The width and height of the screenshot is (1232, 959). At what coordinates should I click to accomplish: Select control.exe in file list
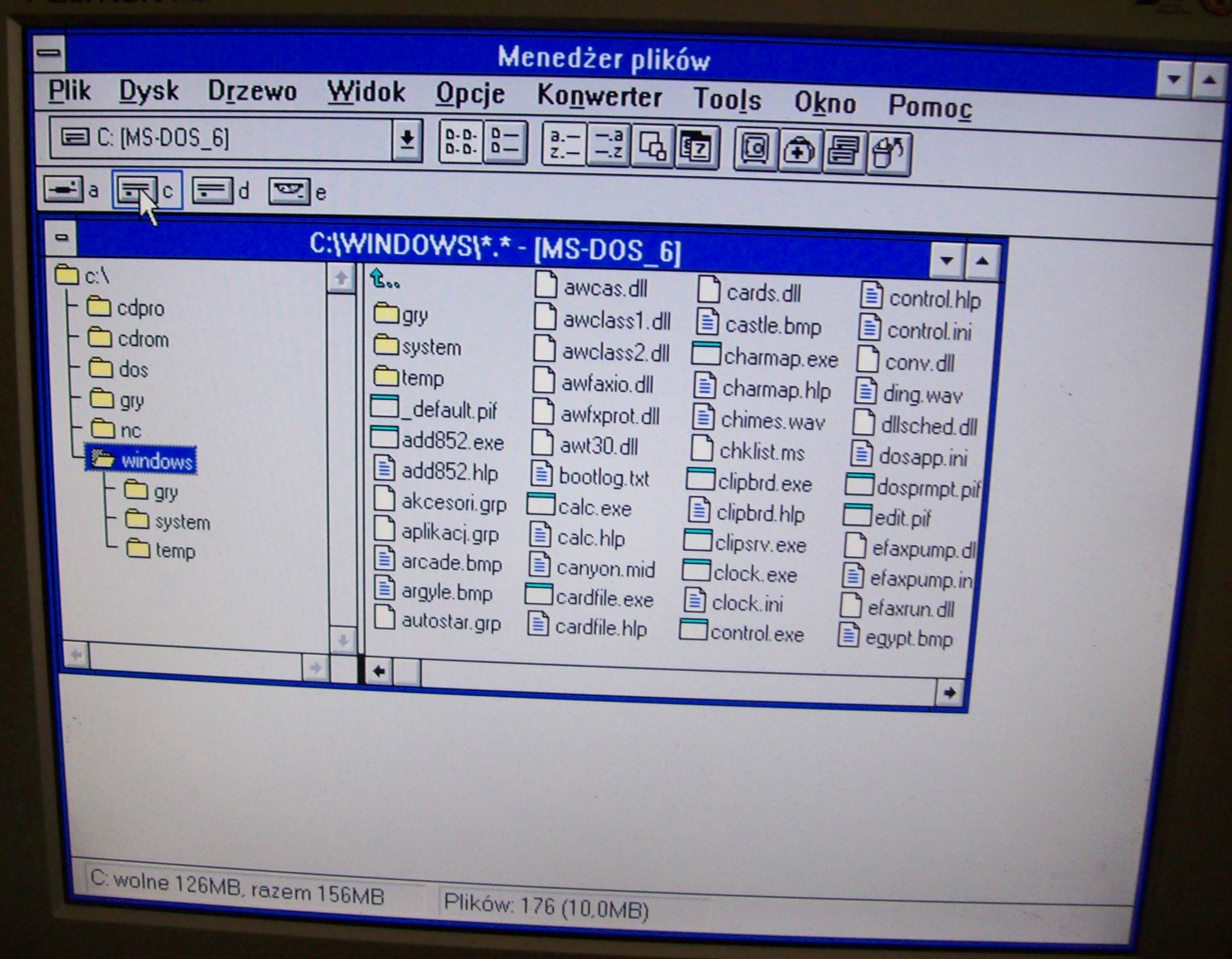click(742, 633)
